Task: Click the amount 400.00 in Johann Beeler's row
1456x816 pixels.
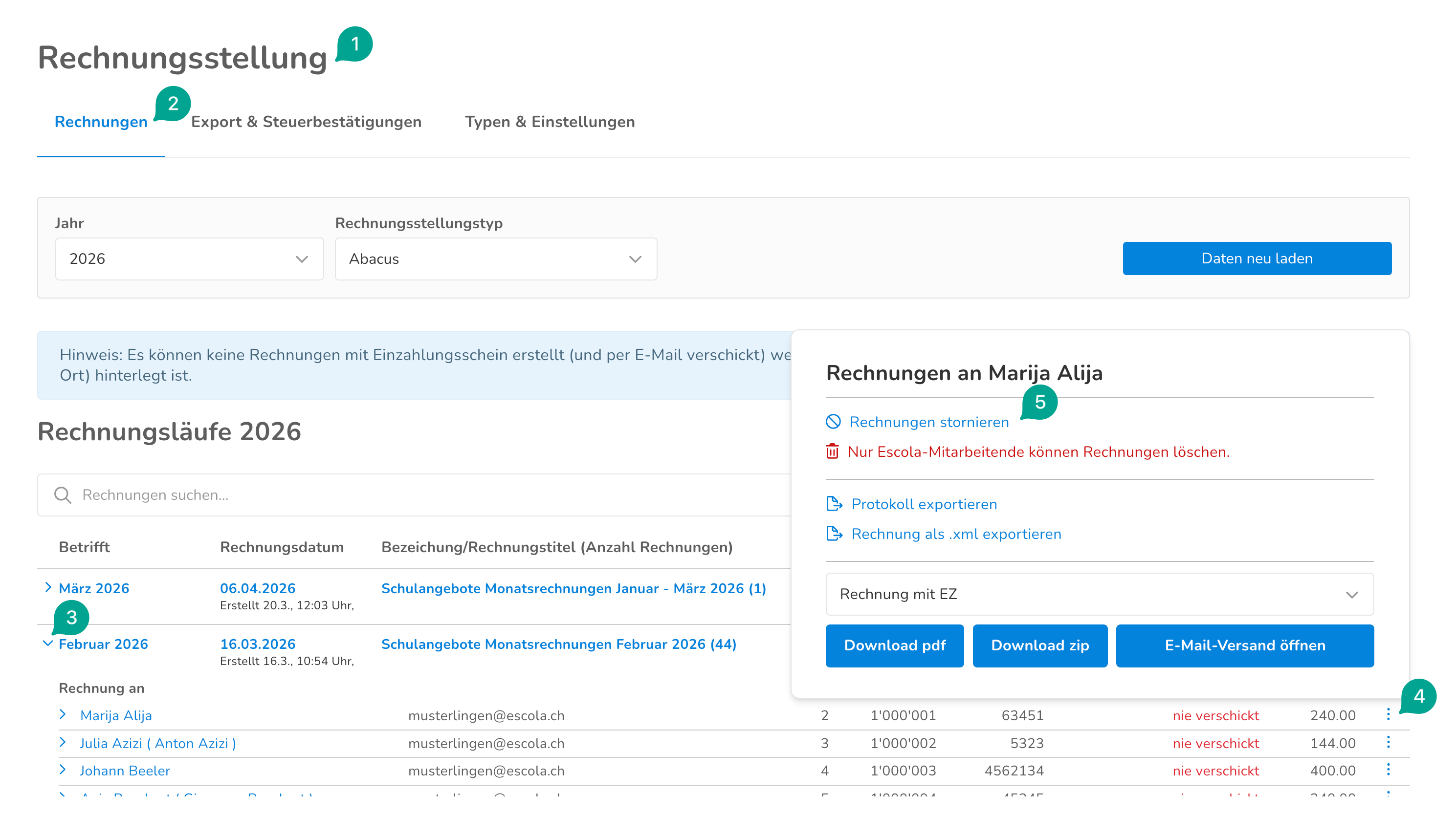Action: (1333, 771)
